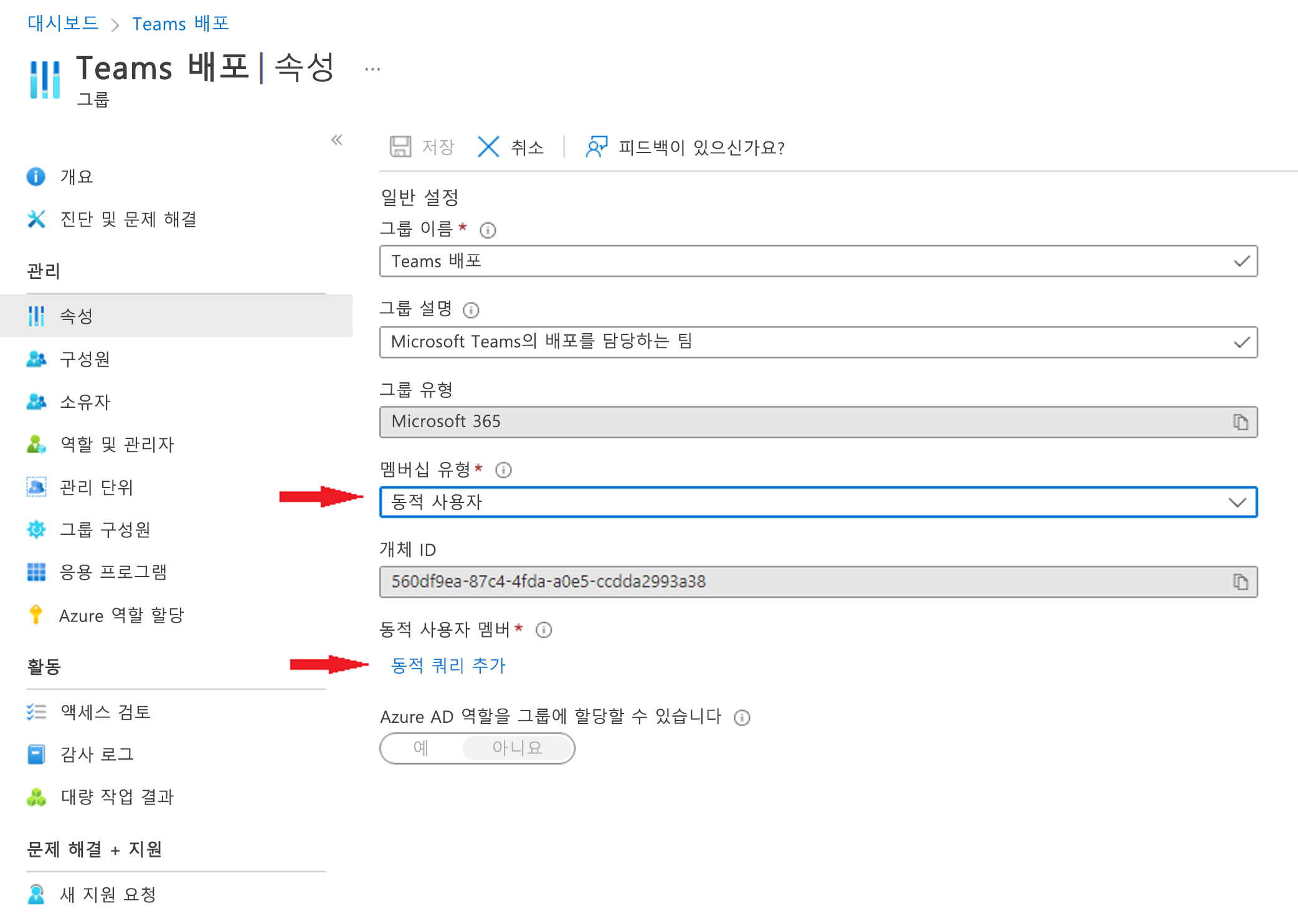Click the people icon beside 소유자
1298x924 pixels.
click(x=36, y=402)
